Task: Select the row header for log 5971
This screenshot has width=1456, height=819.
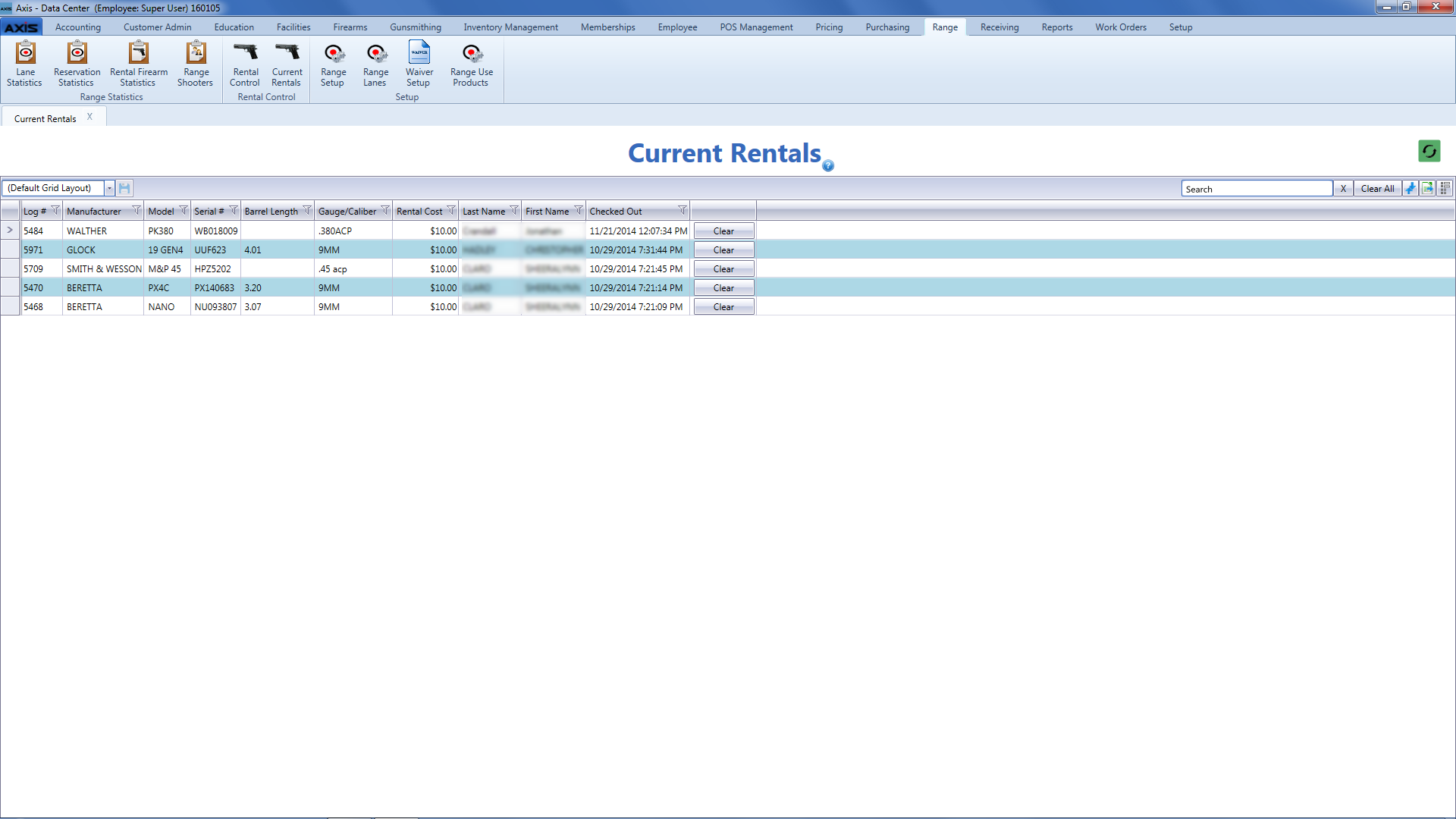Action: (x=10, y=249)
